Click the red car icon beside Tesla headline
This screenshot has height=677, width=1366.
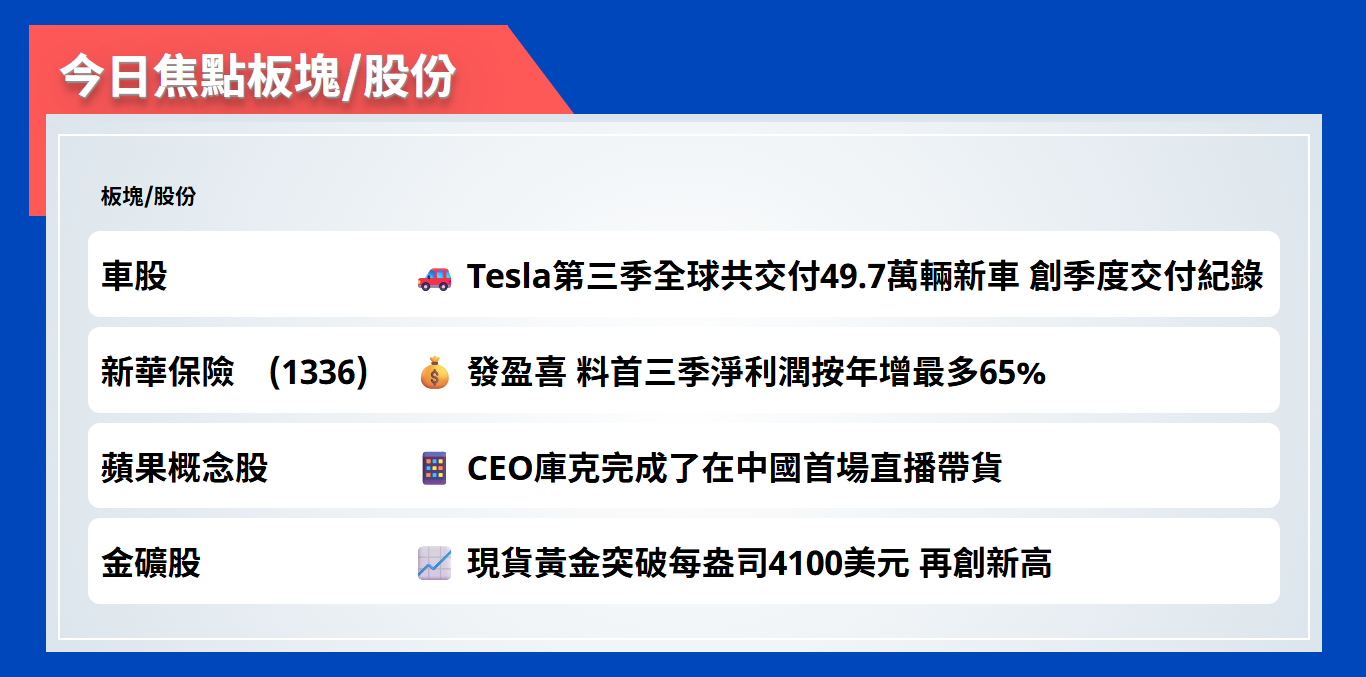434,277
